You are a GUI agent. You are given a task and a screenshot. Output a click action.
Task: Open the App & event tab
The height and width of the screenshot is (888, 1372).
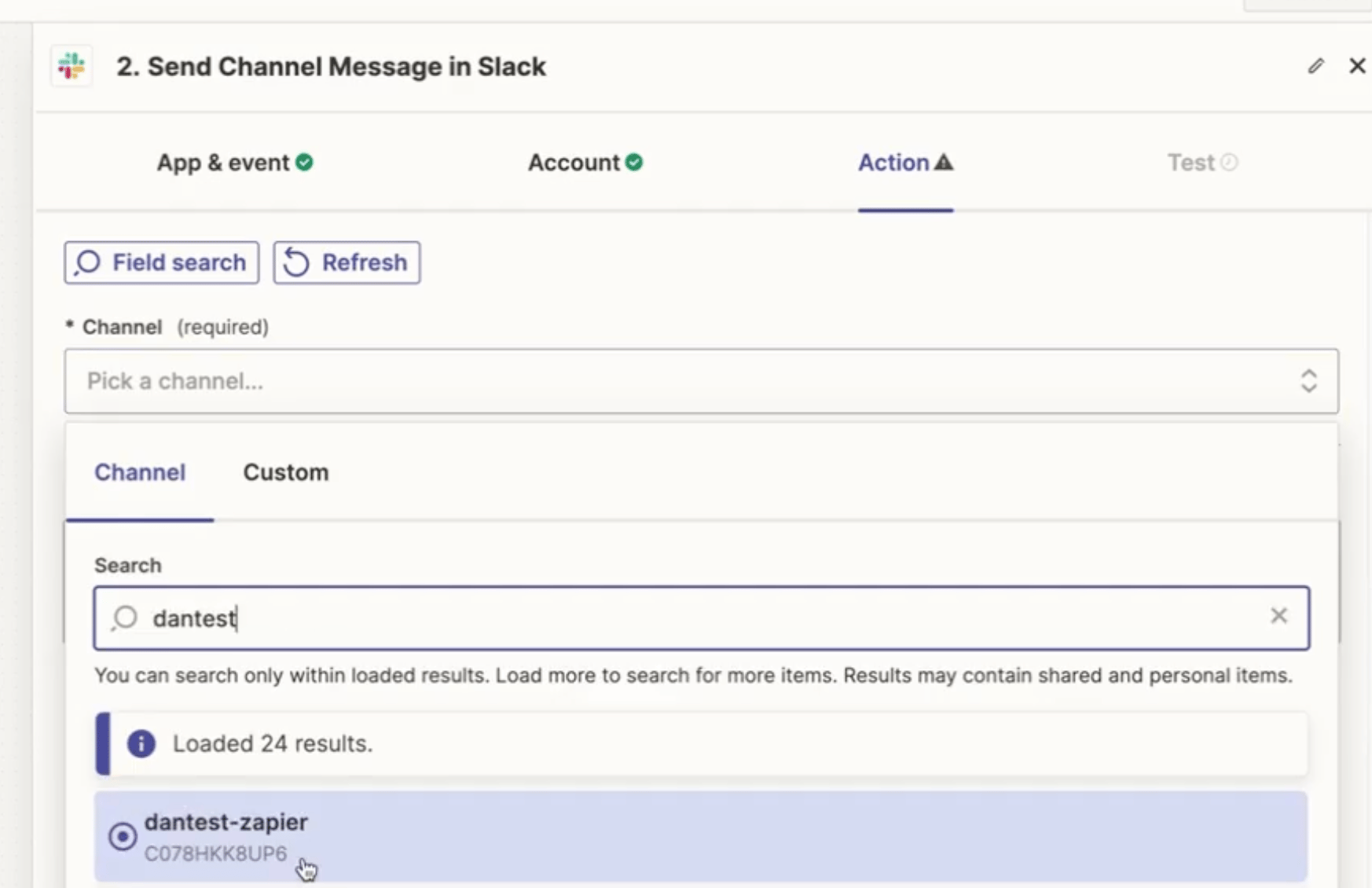[235, 163]
